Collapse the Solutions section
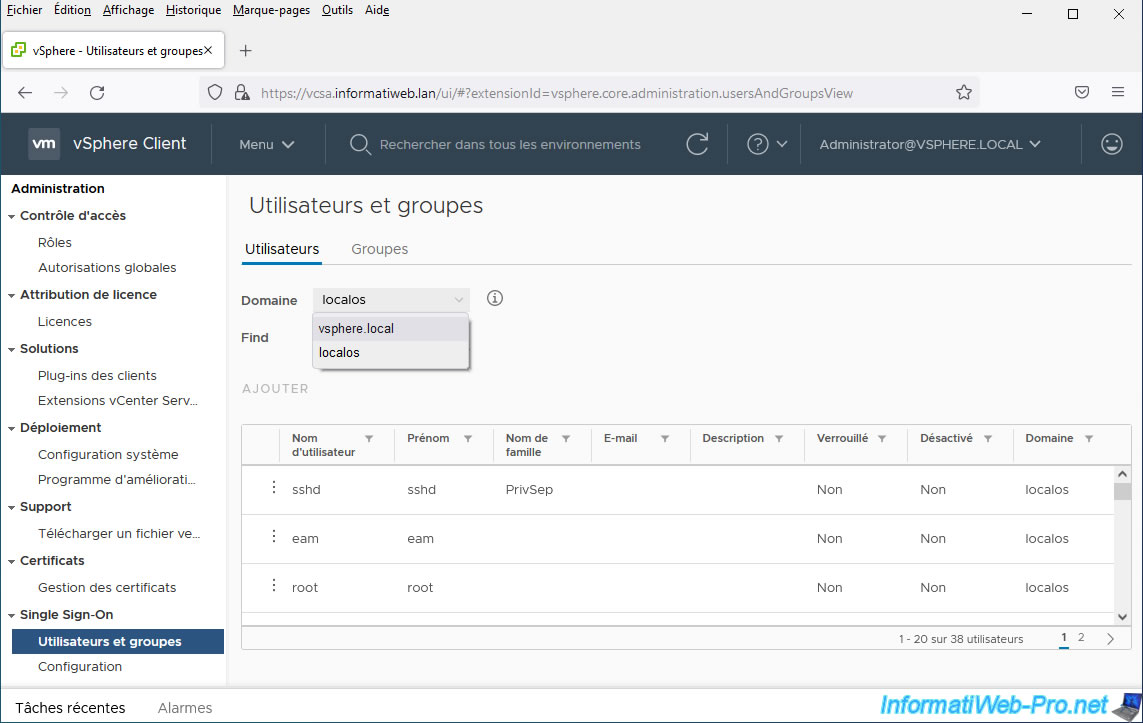 [12, 350]
